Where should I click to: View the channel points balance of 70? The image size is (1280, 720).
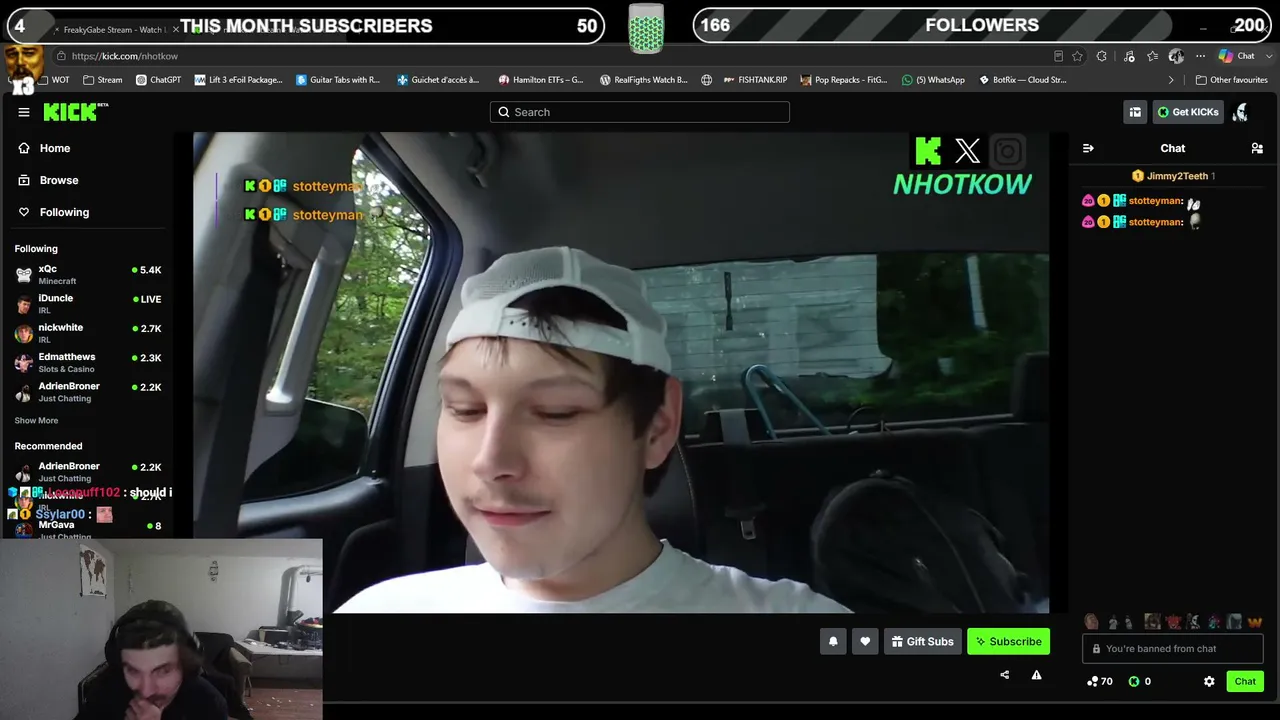(1099, 681)
